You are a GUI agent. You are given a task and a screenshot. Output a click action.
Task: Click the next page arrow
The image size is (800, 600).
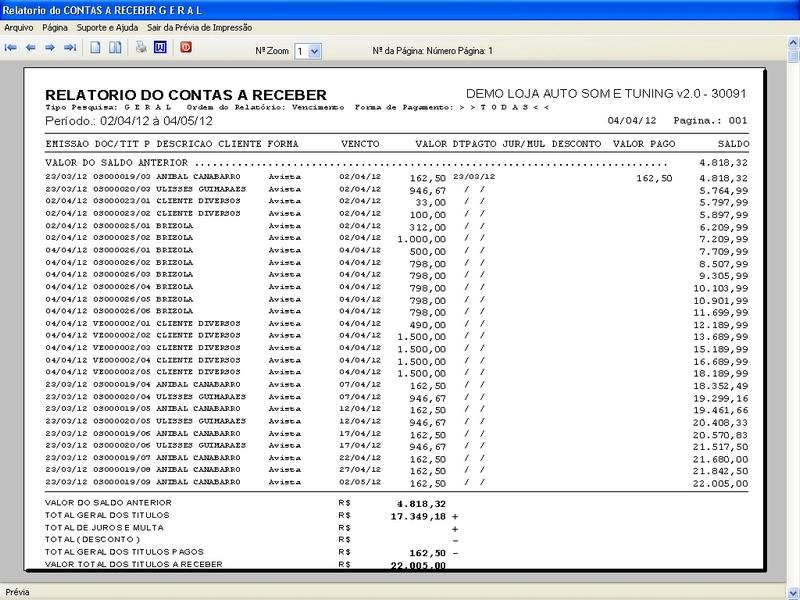tap(51, 47)
